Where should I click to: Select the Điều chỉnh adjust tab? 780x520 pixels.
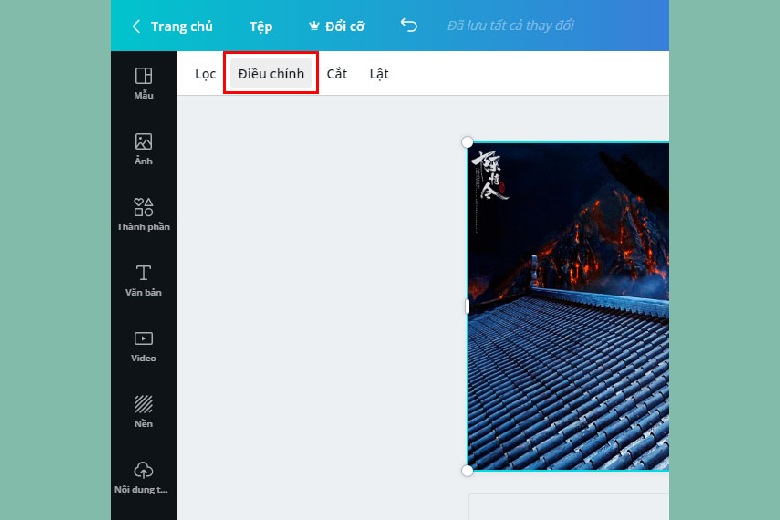(271, 74)
